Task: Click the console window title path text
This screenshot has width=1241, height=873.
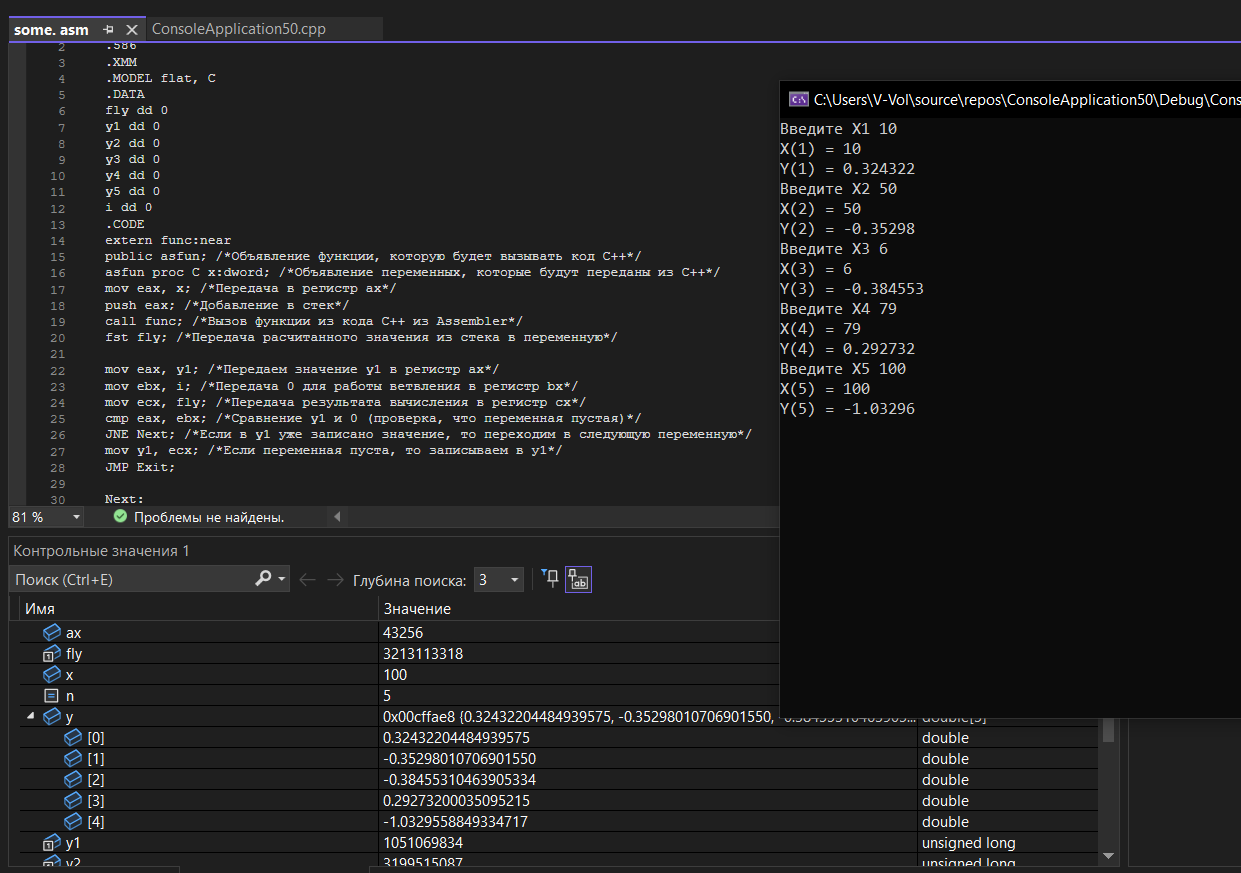Action: pyautogui.click(x=1027, y=99)
